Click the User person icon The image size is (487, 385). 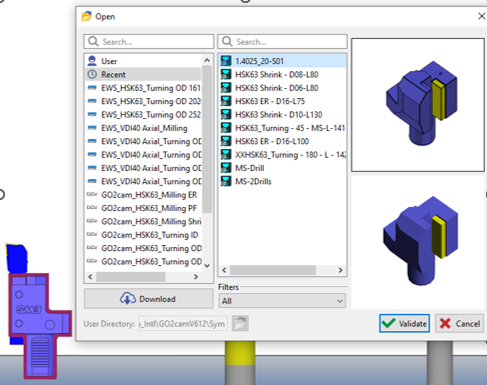[x=92, y=61]
